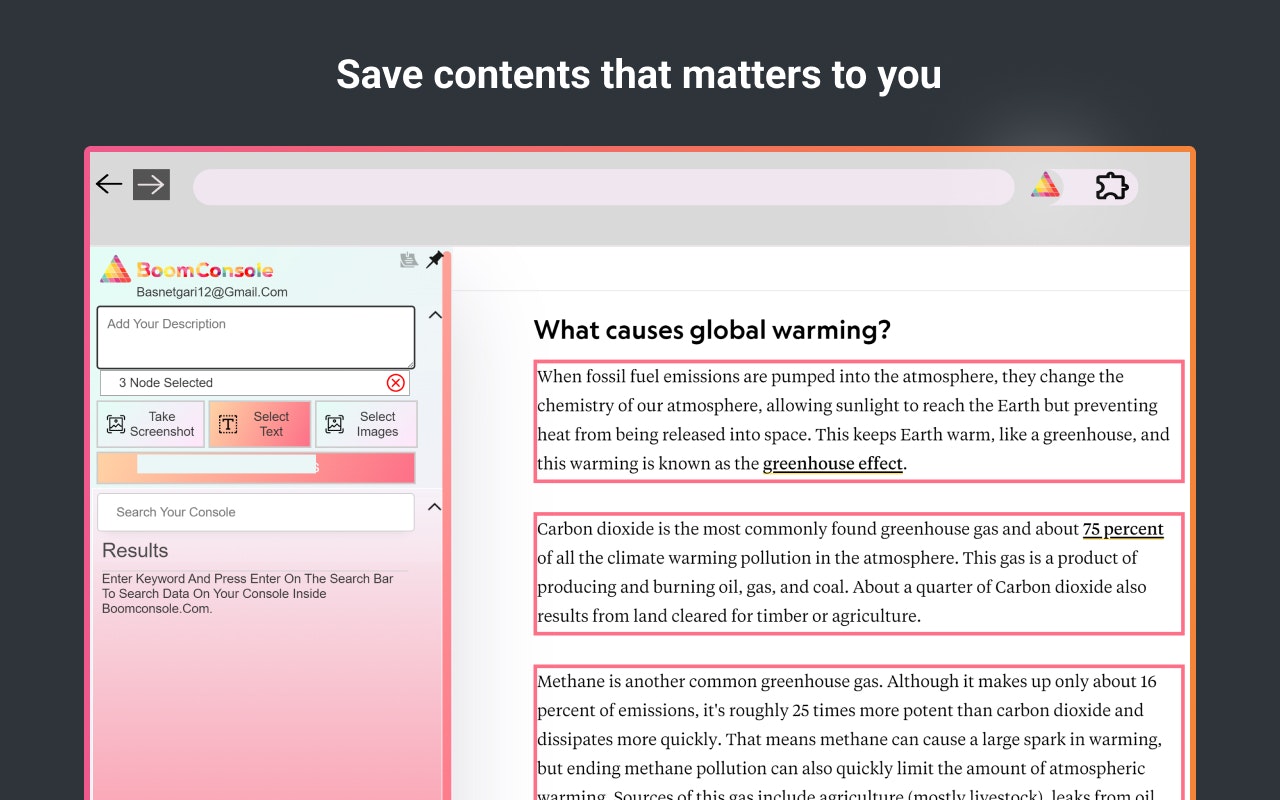This screenshot has height=800, width=1280.
Task: Follow the 75 percent link
Action: (1123, 529)
